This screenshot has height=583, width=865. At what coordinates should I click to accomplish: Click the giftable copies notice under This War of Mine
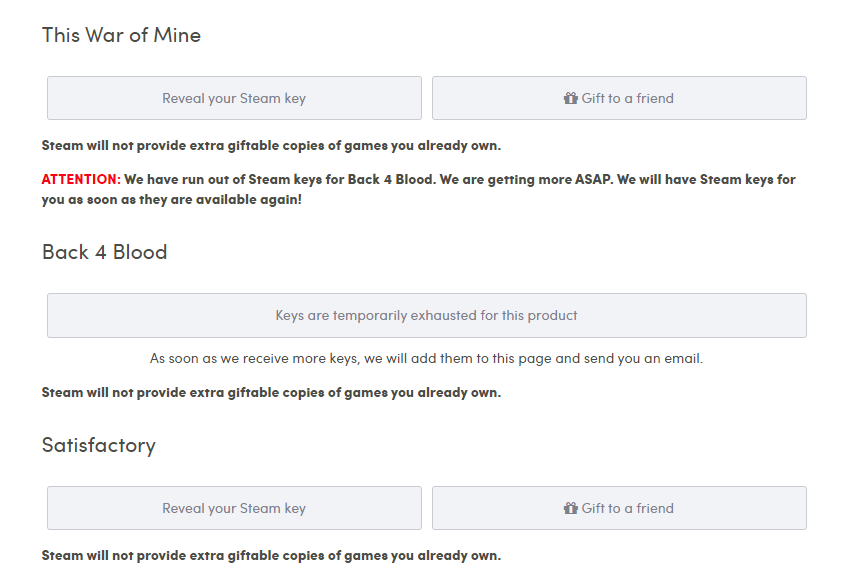[271, 146]
